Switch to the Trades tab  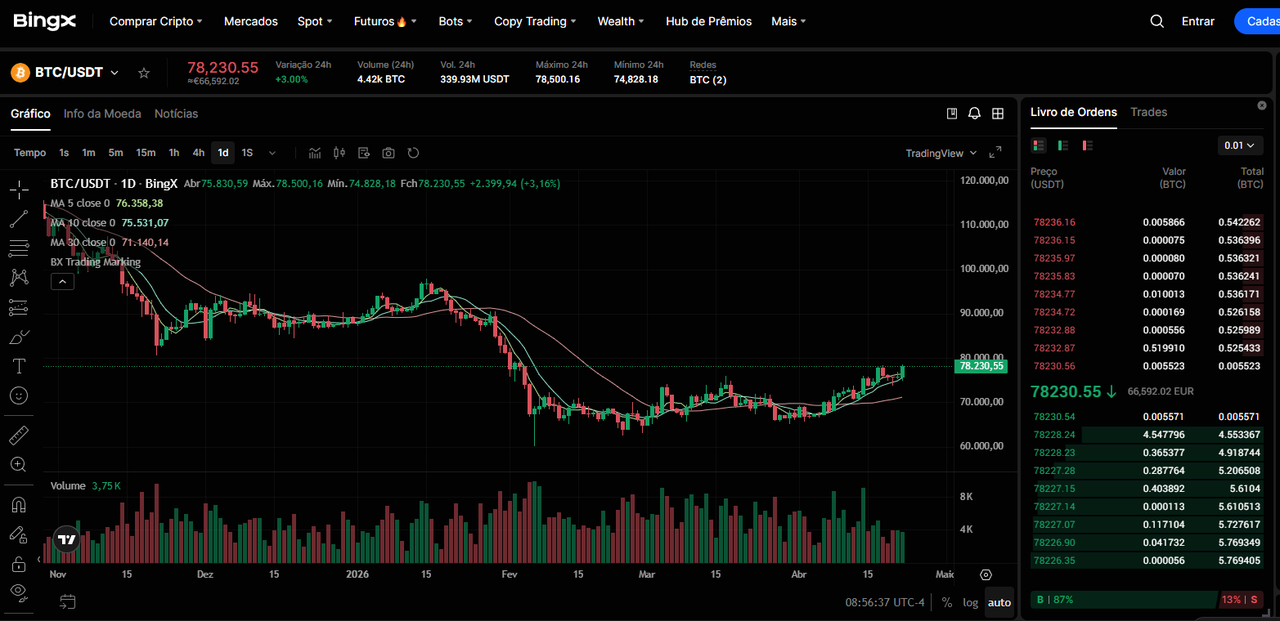(1148, 112)
